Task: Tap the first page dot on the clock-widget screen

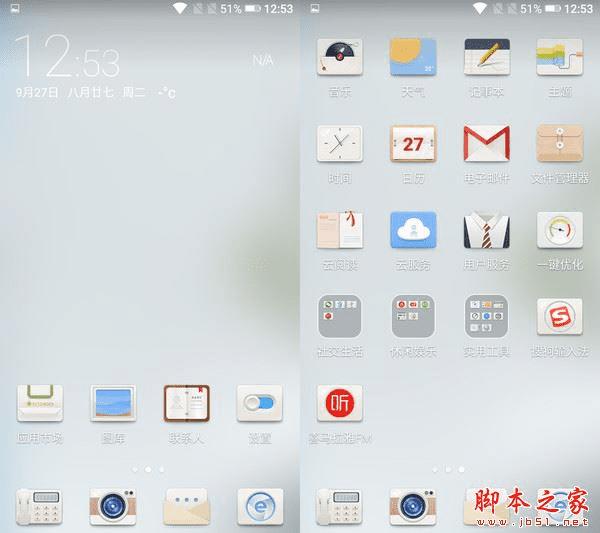Action: coord(134,469)
